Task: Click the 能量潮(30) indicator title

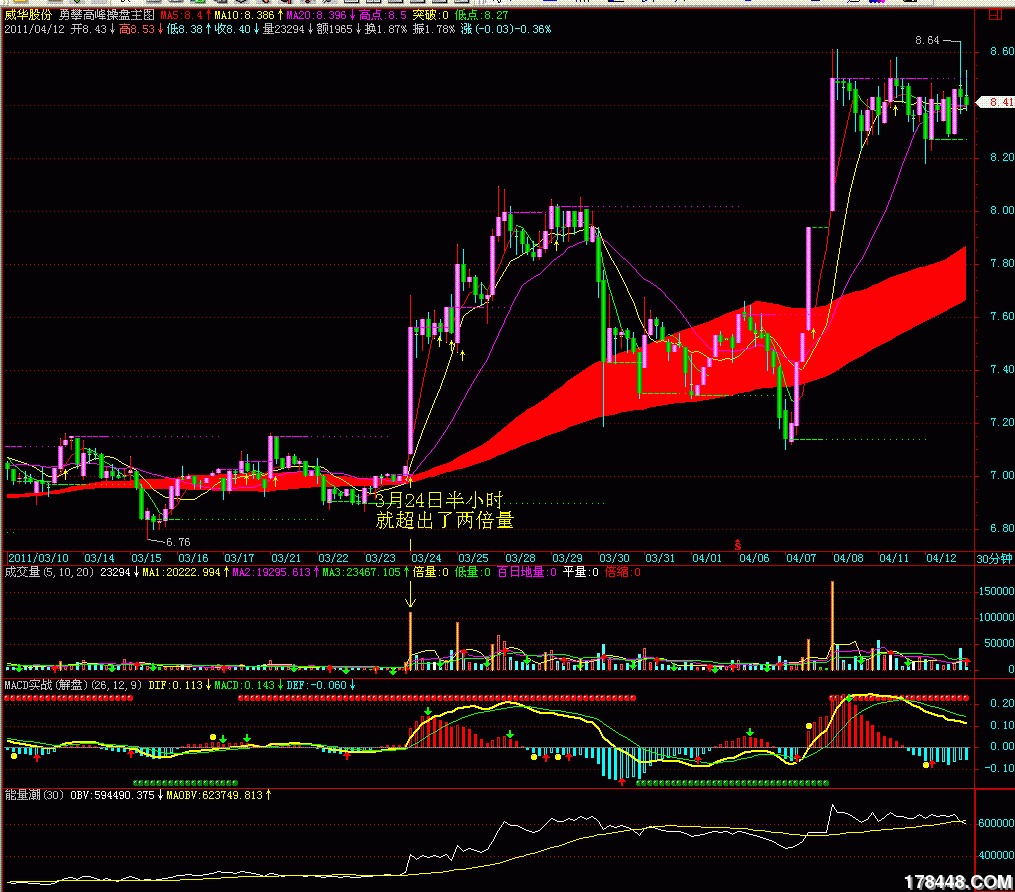Action: (34, 795)
